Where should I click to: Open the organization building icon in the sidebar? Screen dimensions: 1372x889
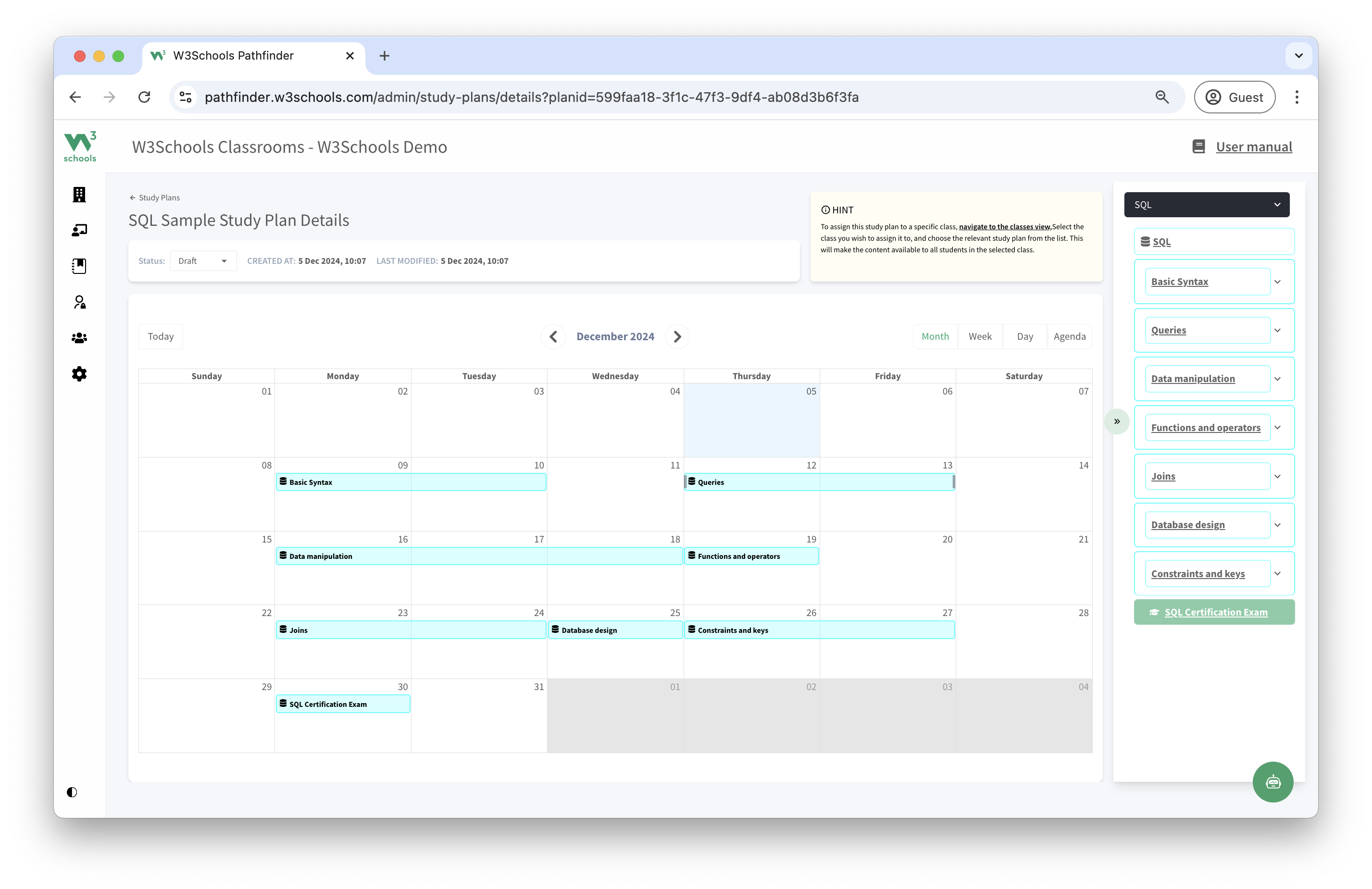point(79,195)
